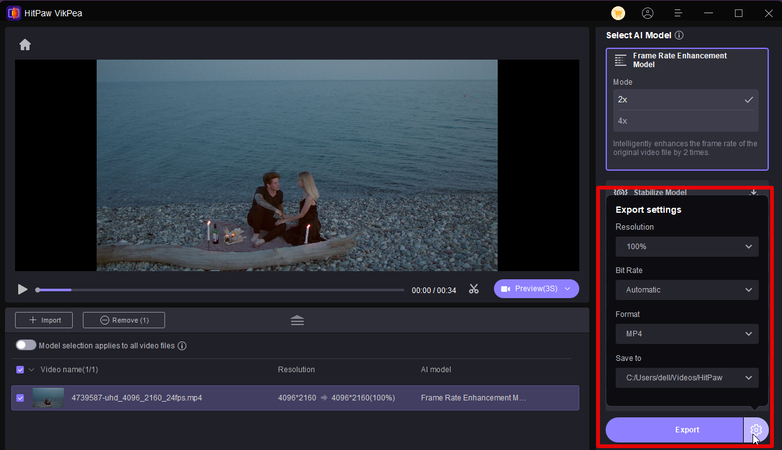Minimize the HitPaw VikPea window
Viewport: 782px width, 450px height.
[x=708, y=13]
